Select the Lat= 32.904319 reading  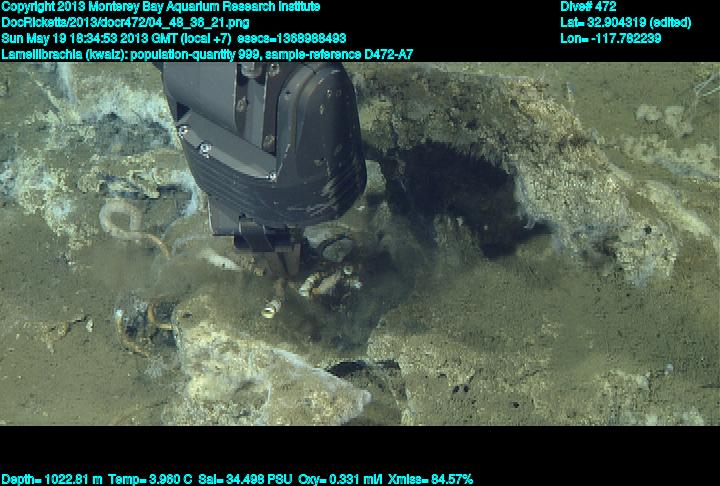point(625,22)
